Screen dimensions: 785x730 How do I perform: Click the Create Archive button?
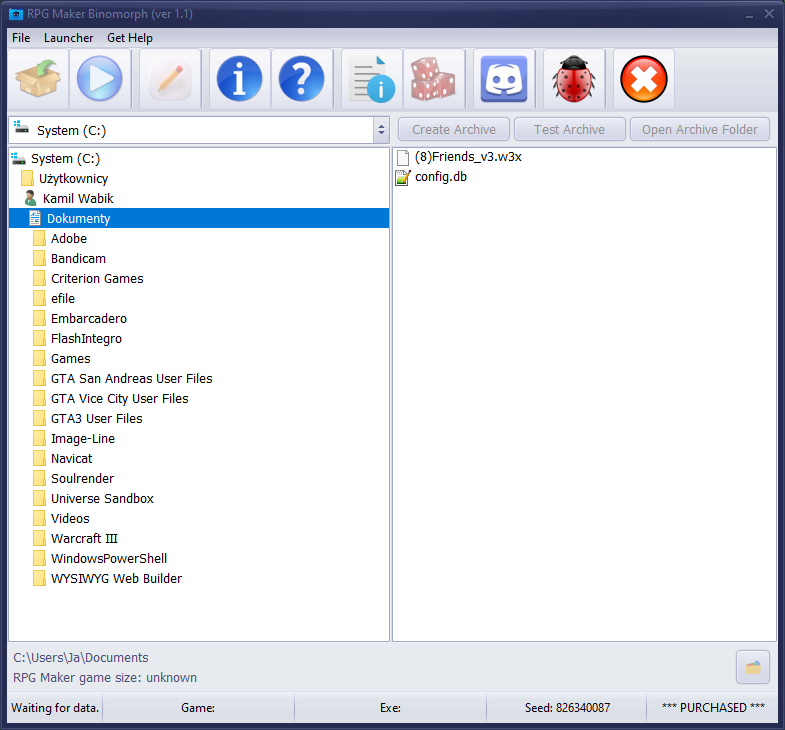point(454,130)
